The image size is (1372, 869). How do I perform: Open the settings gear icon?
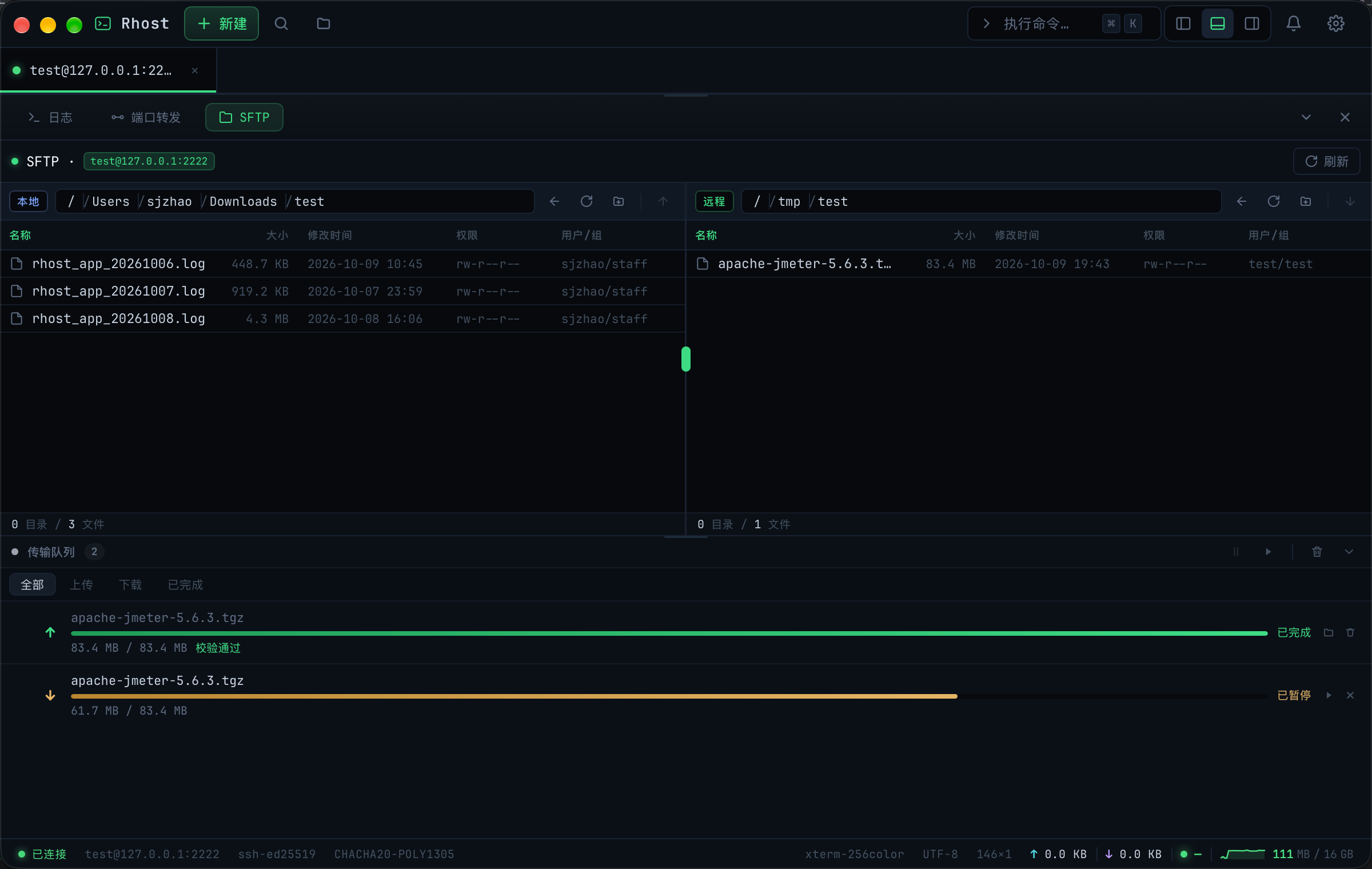coord(1336,23)
